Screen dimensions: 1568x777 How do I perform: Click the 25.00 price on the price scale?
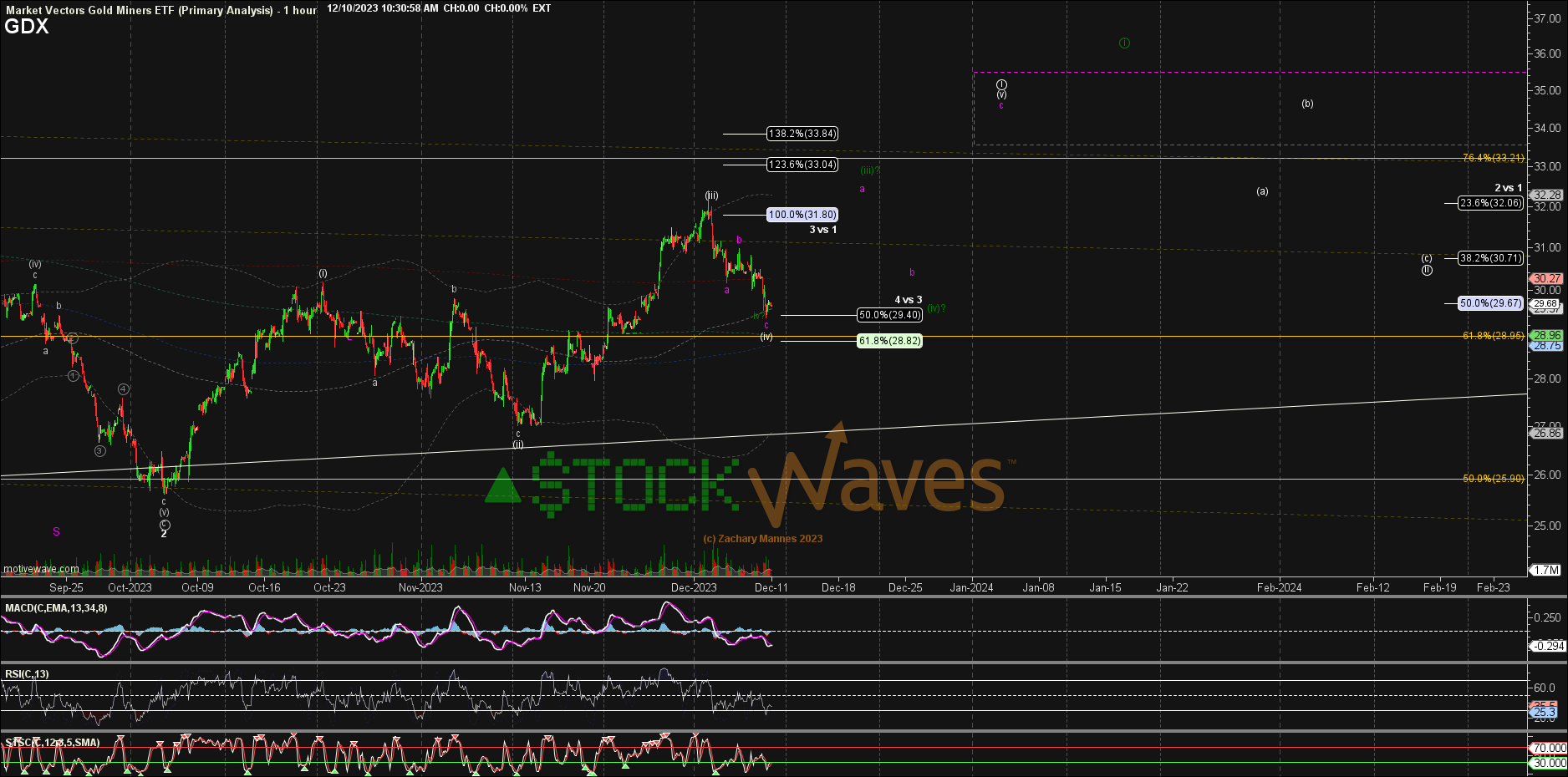[1547, 526]
